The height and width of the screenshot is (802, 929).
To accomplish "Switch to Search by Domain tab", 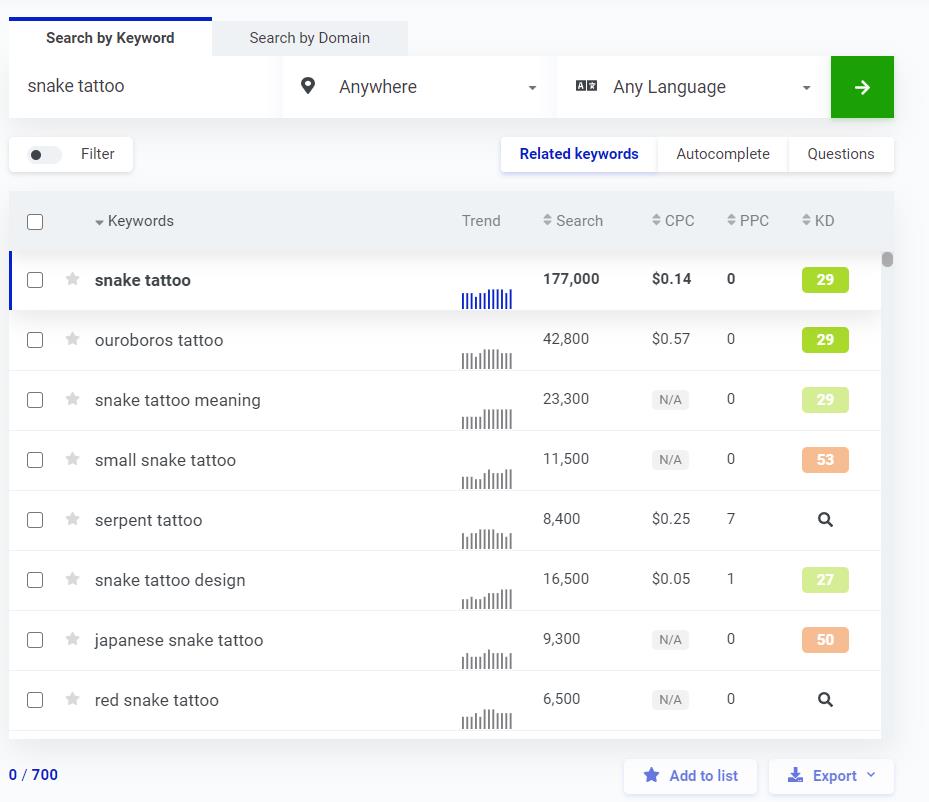I will click(x=309, y=38).
